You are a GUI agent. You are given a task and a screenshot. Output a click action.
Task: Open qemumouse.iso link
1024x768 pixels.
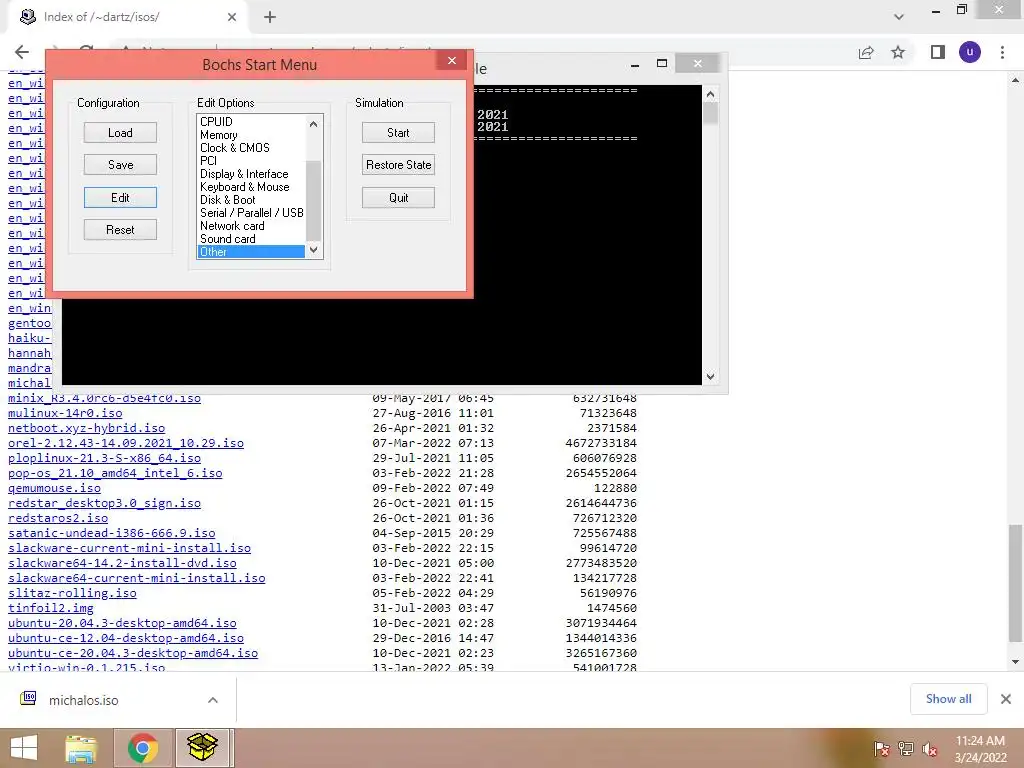point(54,488)
